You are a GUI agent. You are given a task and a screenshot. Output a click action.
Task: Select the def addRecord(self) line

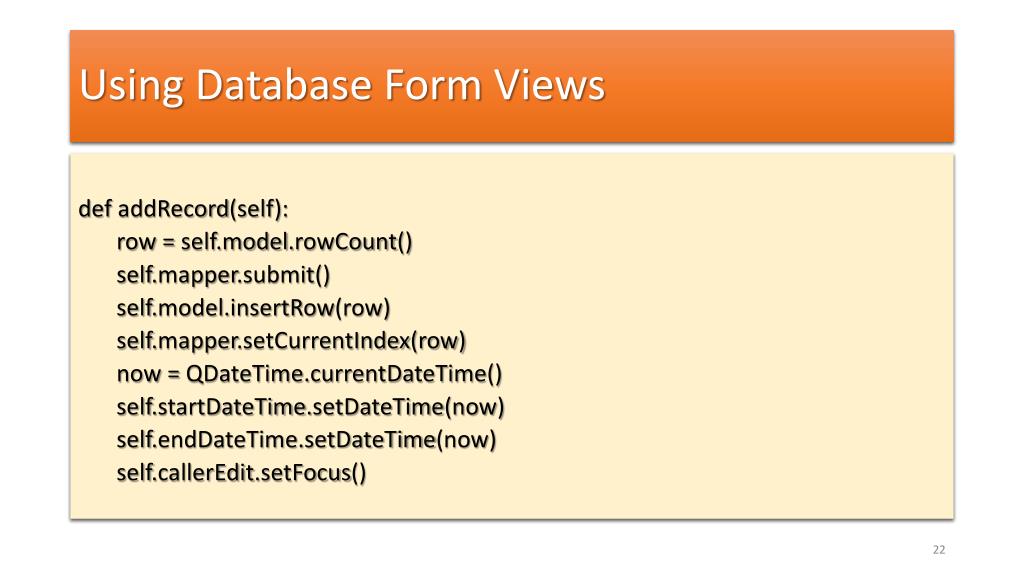pyautogui.click(x=184, y=209)
